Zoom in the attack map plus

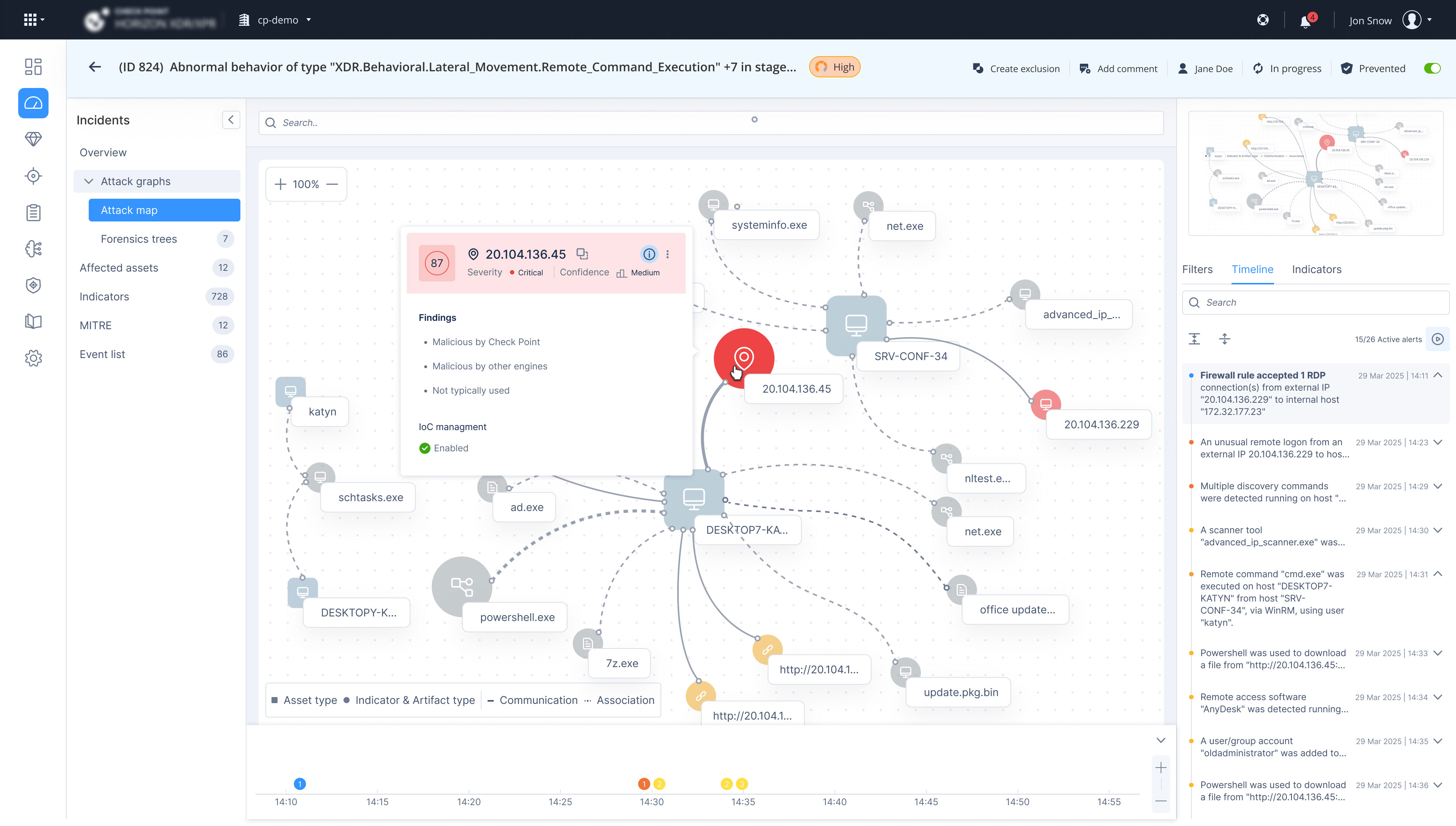tap(280, 184)
